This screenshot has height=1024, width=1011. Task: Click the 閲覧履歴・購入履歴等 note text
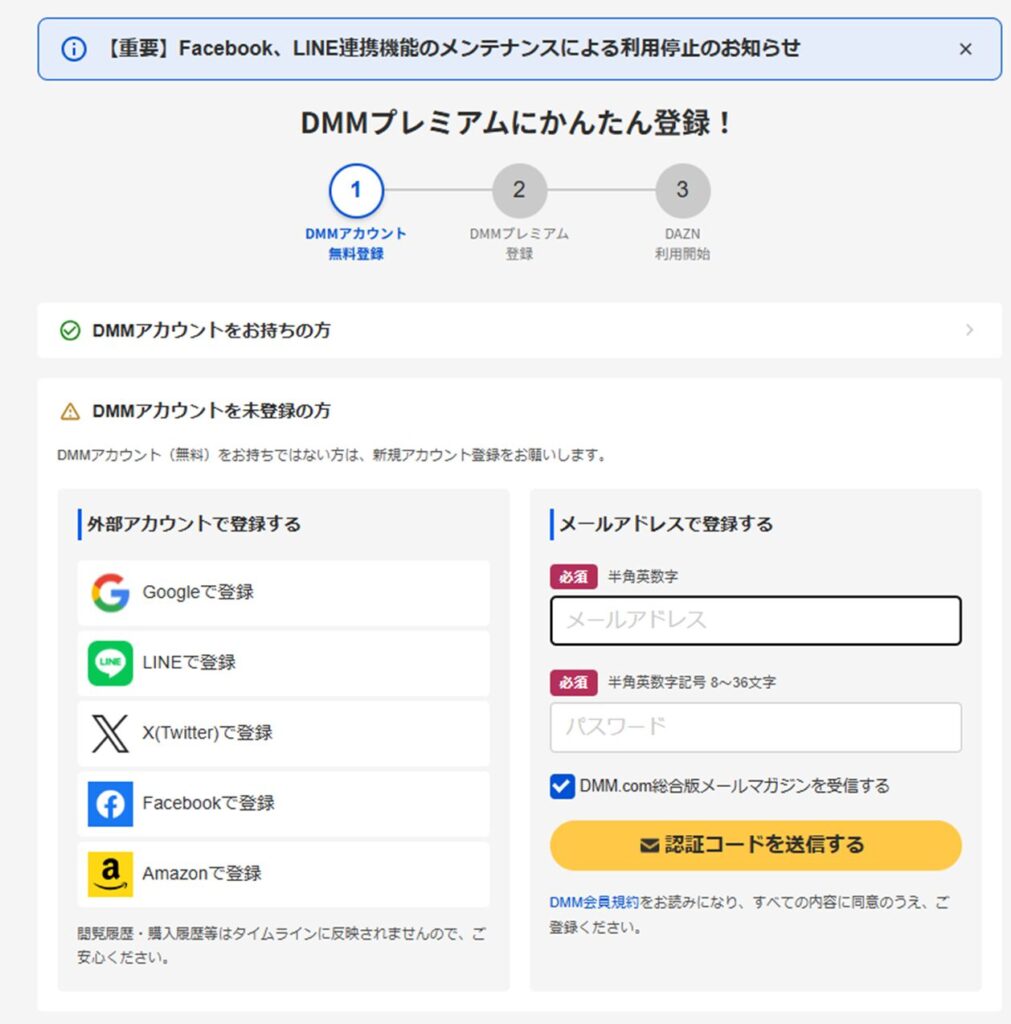[281, 945]
